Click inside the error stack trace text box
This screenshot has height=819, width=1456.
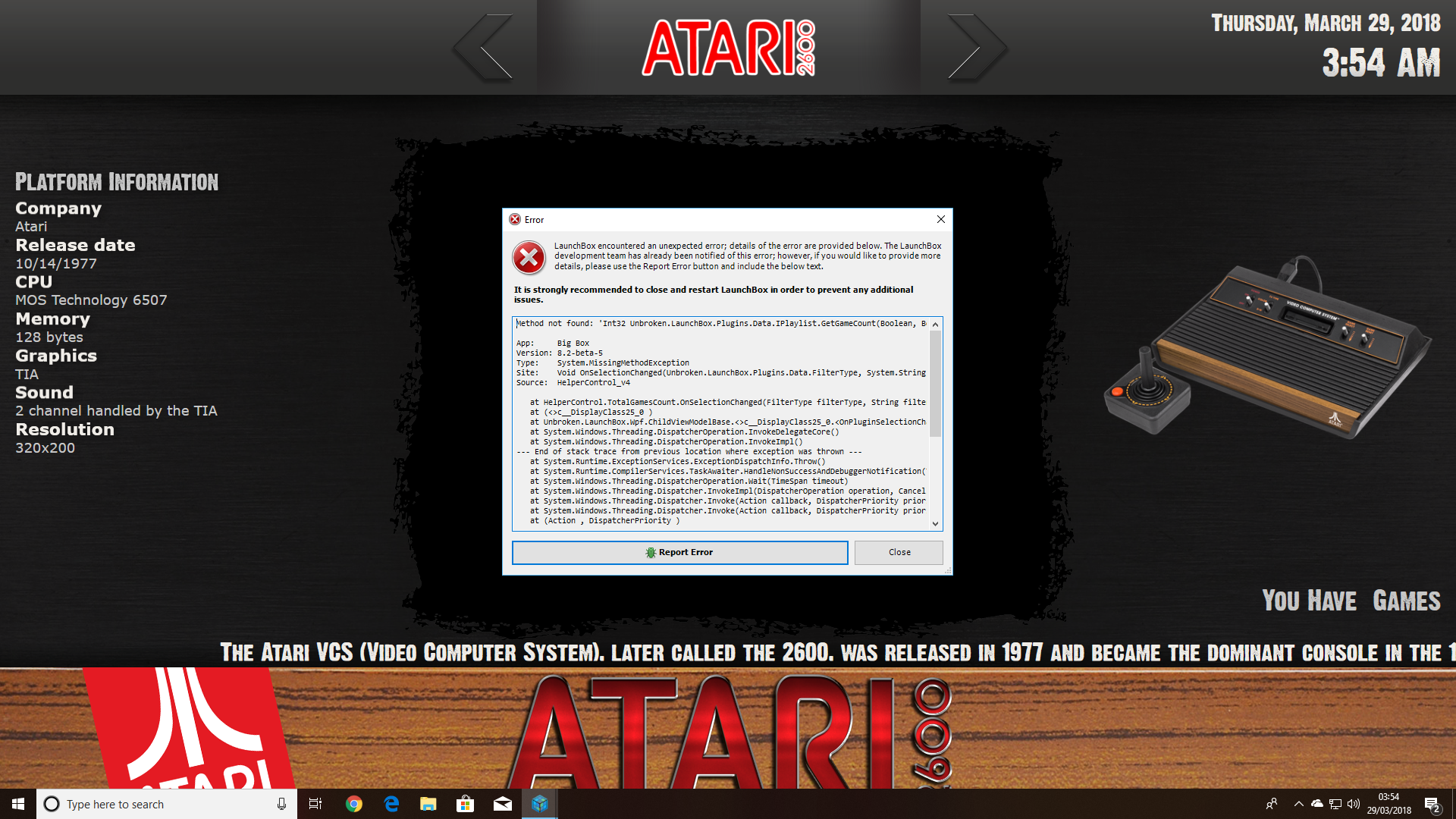tap(720, 423)
